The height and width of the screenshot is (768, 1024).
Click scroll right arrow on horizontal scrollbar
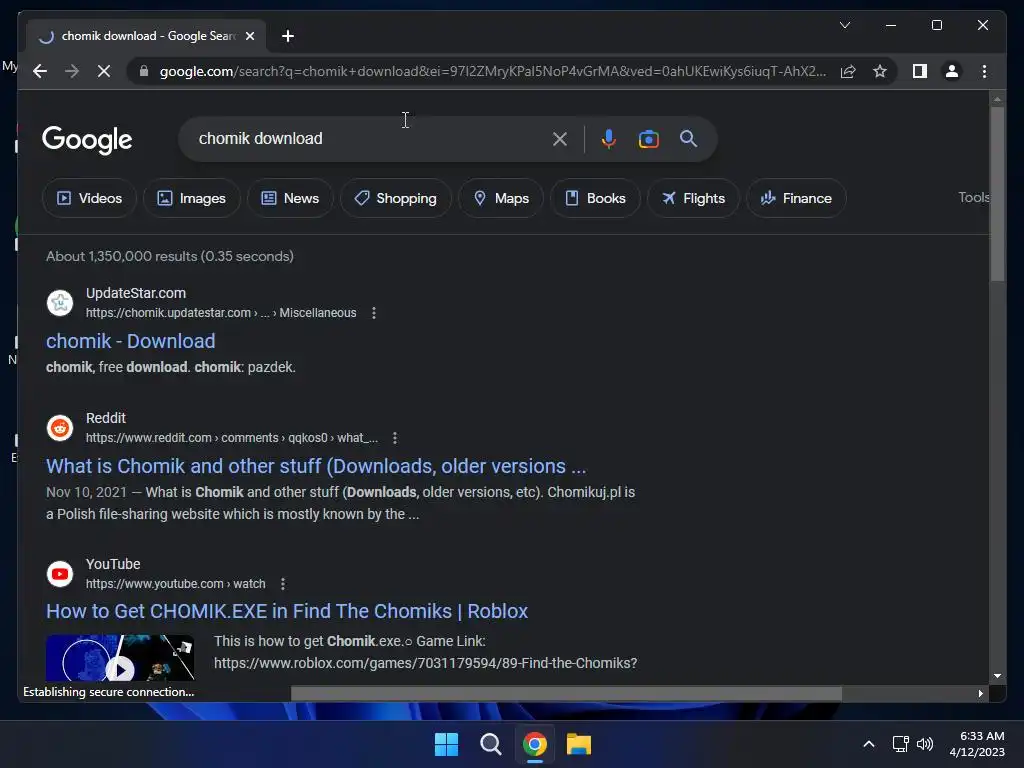[980, 694]
